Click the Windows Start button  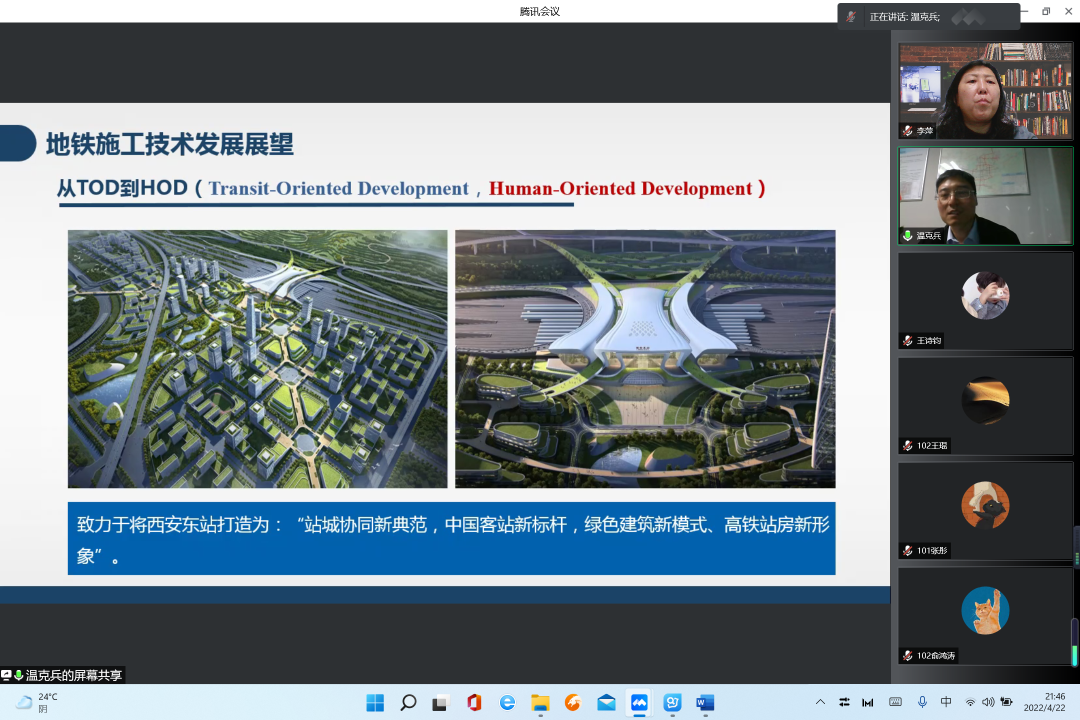[x=375, y=702]
